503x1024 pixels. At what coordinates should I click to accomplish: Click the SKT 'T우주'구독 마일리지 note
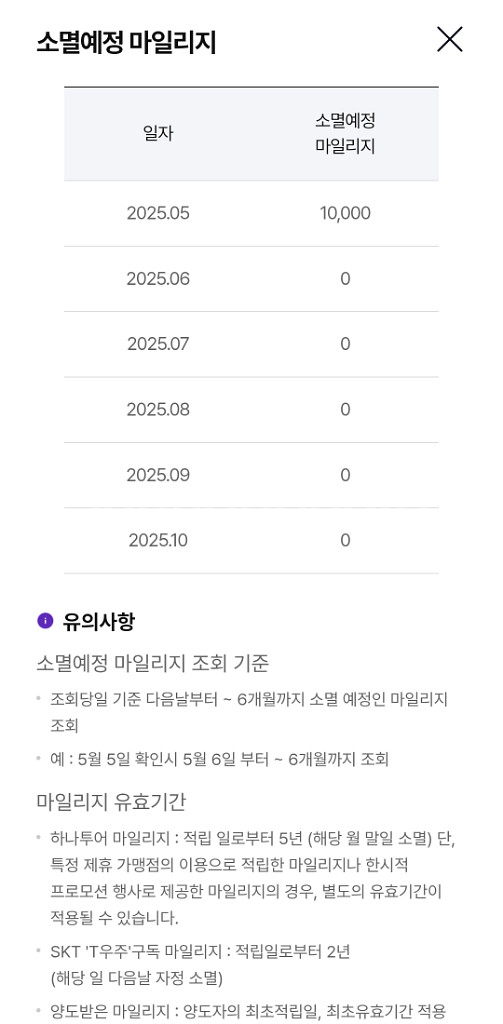click(200, 965)
